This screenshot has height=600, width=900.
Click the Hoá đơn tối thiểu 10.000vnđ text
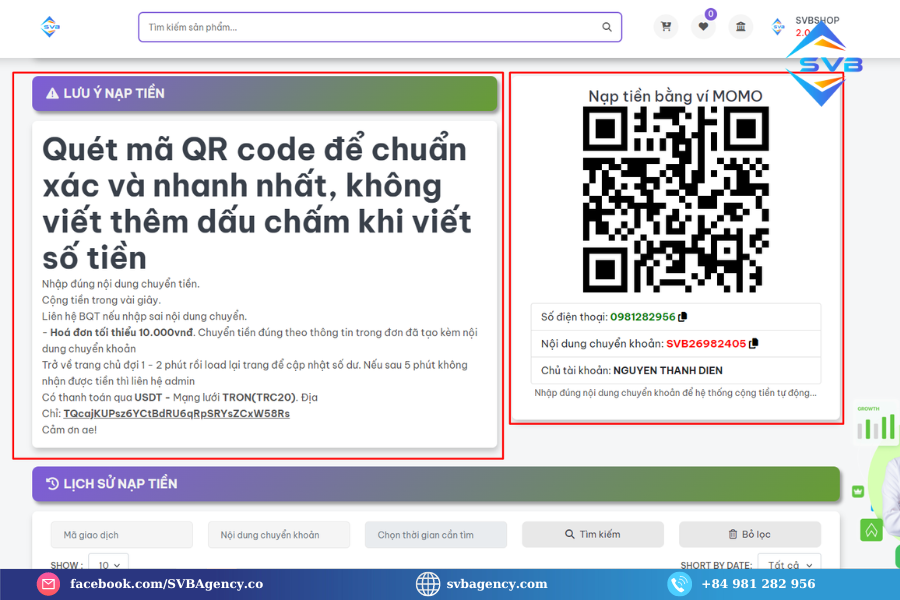[x=122, y=332]
